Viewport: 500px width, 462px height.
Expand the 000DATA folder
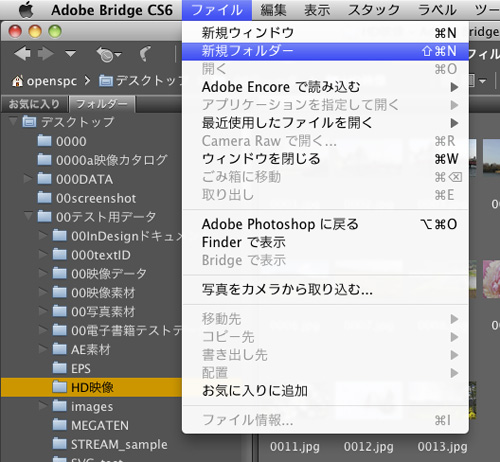point(28,179)
